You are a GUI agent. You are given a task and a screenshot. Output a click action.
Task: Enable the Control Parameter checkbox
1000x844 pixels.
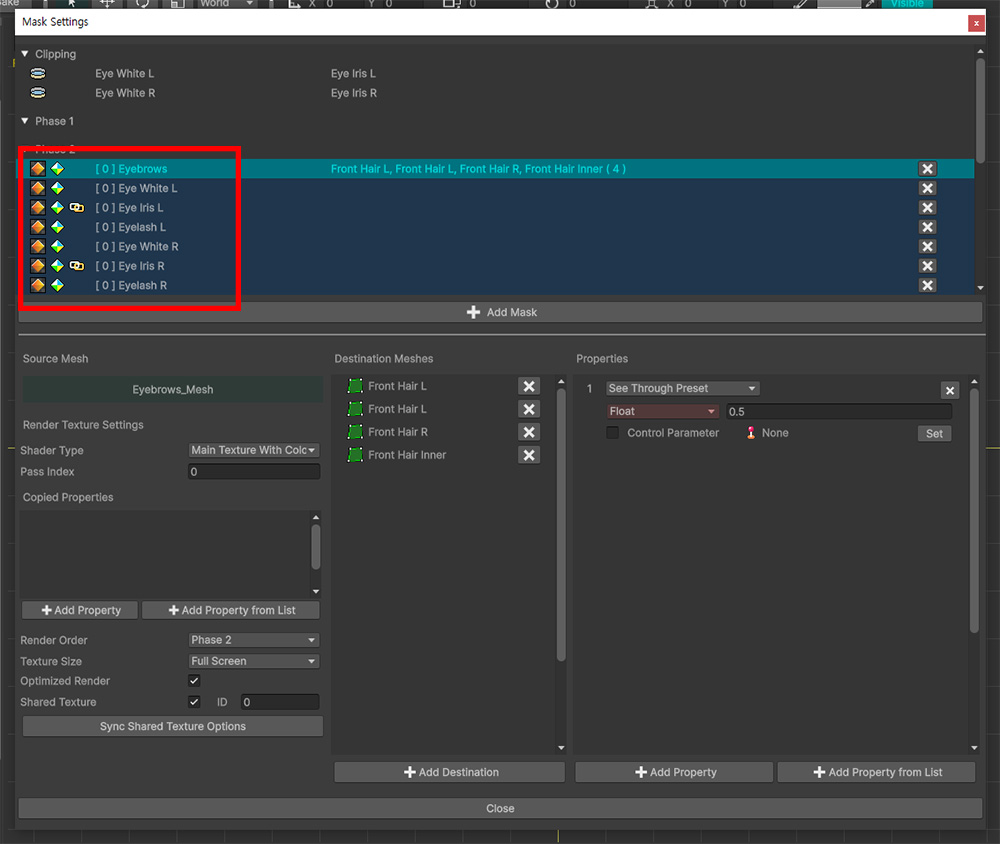[612, 433]
